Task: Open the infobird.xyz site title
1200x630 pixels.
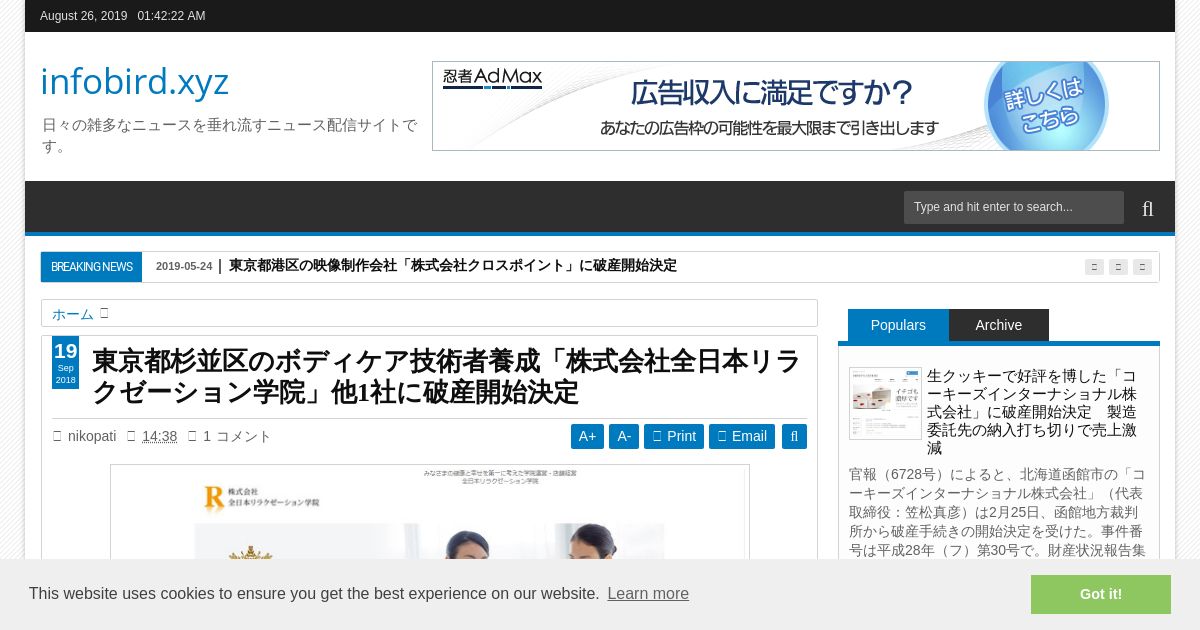Action: click(135, 82)
